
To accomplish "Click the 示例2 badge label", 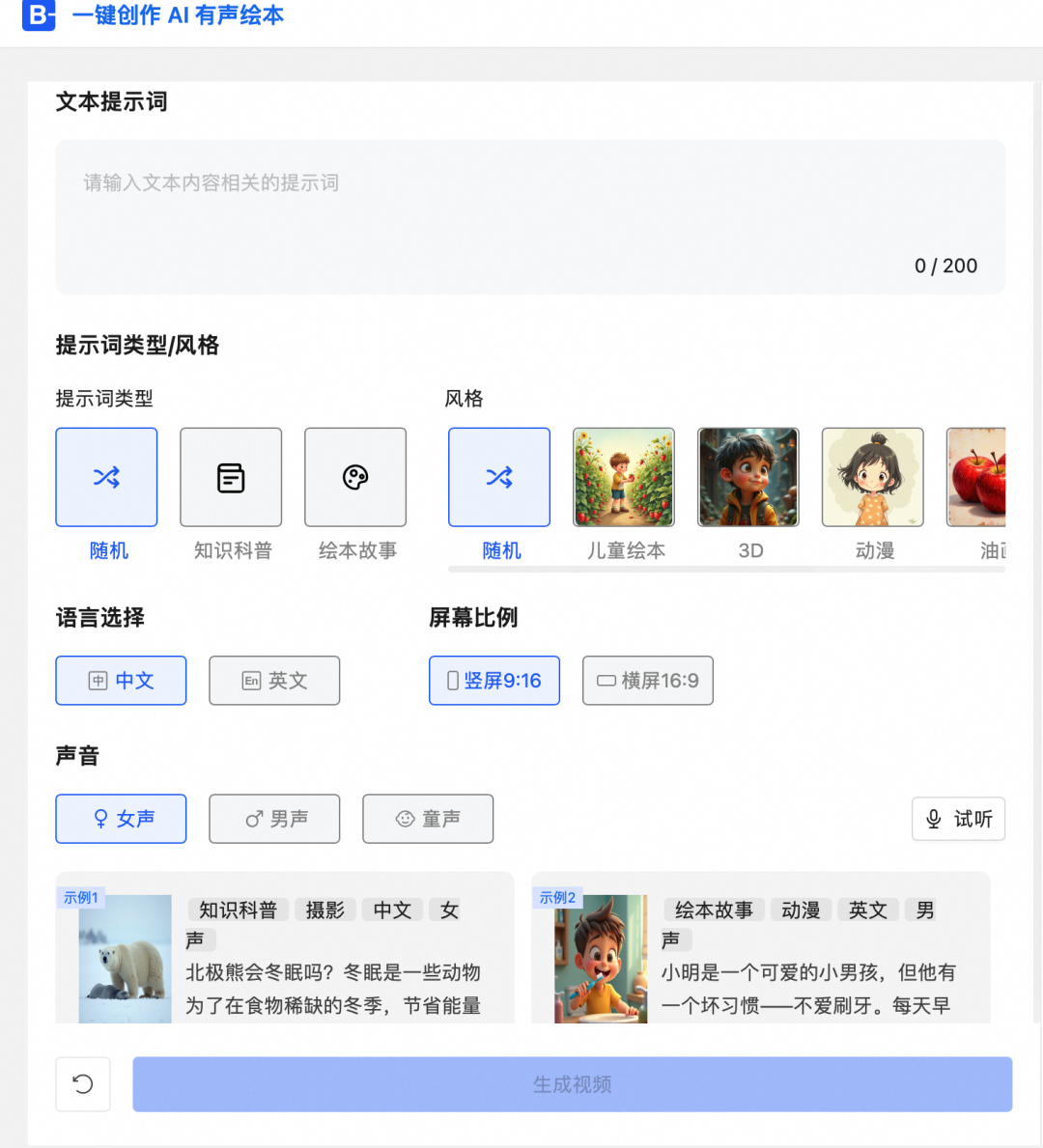I will [557, 898].
